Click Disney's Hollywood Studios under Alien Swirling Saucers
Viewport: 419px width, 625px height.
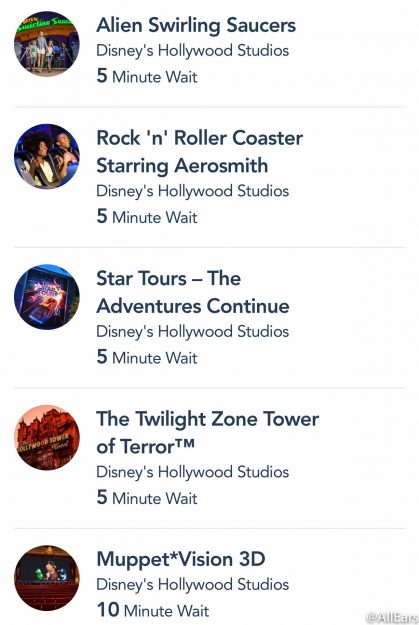(193, 51)
